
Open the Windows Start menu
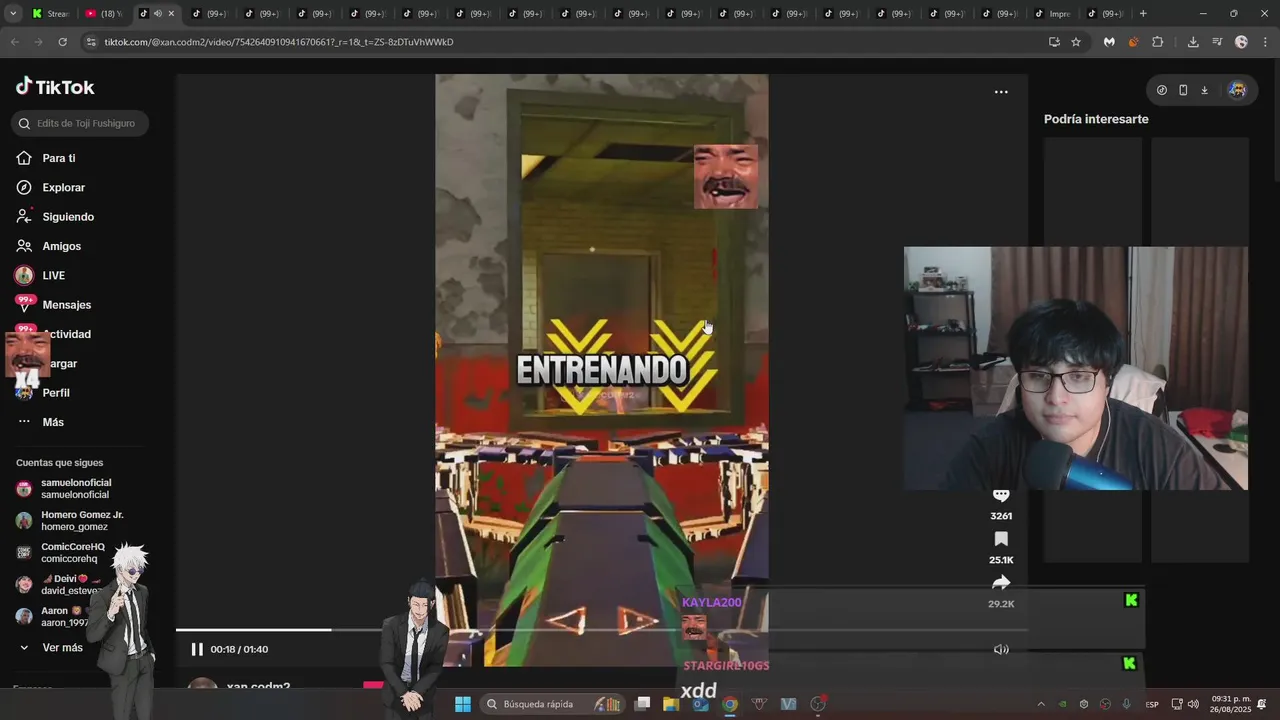[x=463, y=704]
